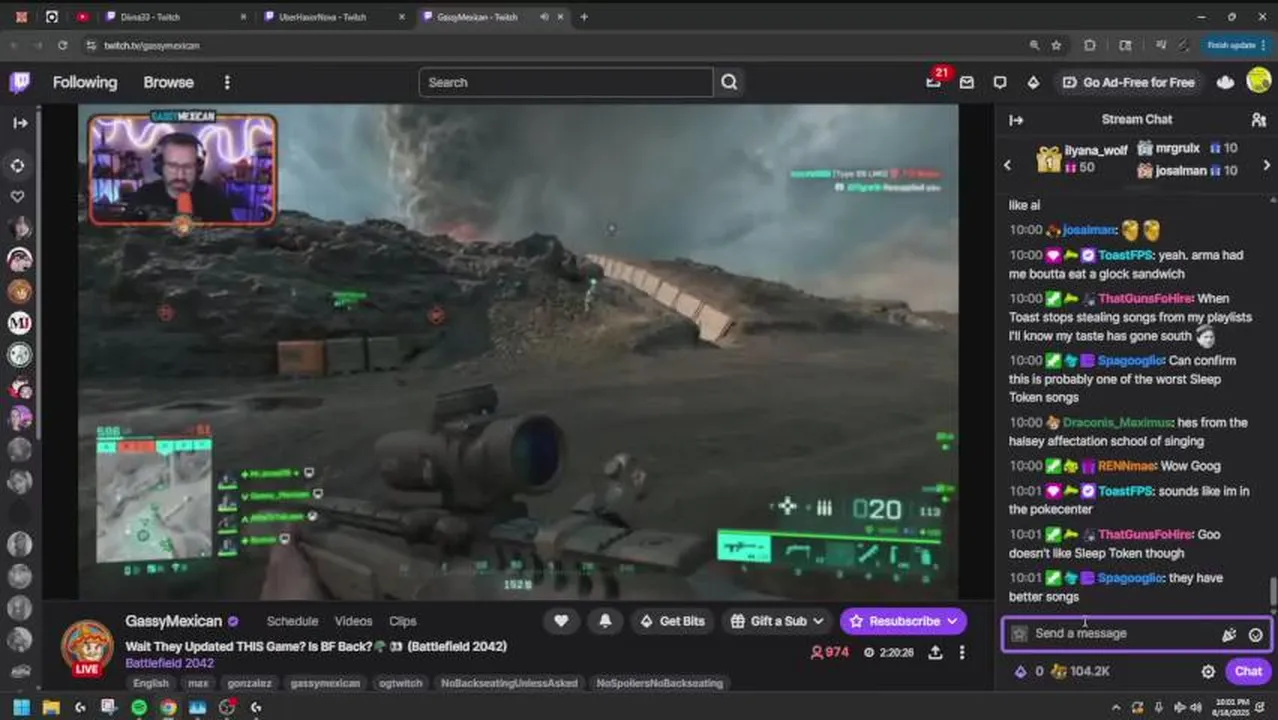Viewport: 1278px width, 720px height.
Task: Open a new browser tab
Action: click(584, 17)
